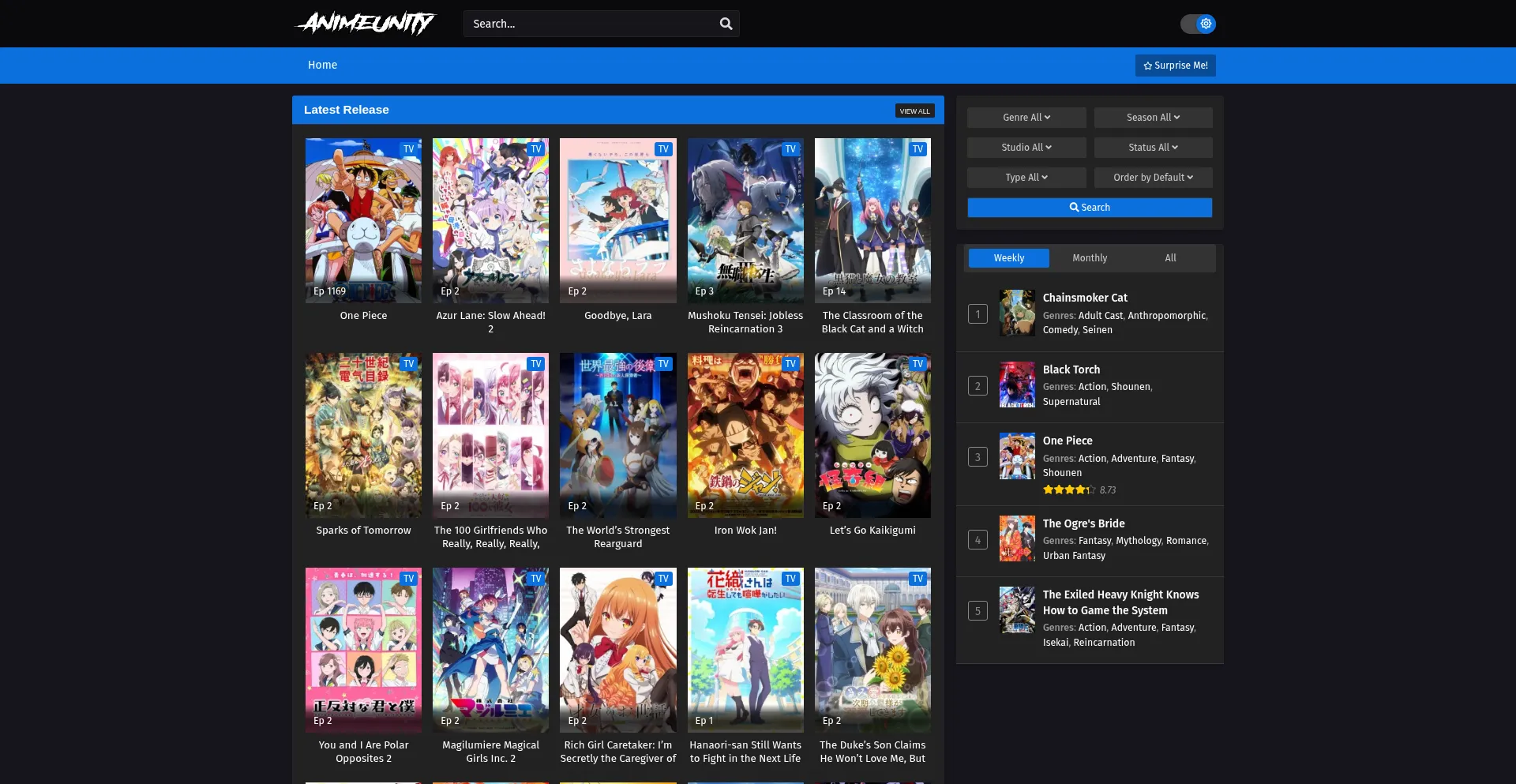Open Chainsmoker Cat in the weekly ranking
This screenshot has height=784, width=1516.
[x=1085, y=298]
